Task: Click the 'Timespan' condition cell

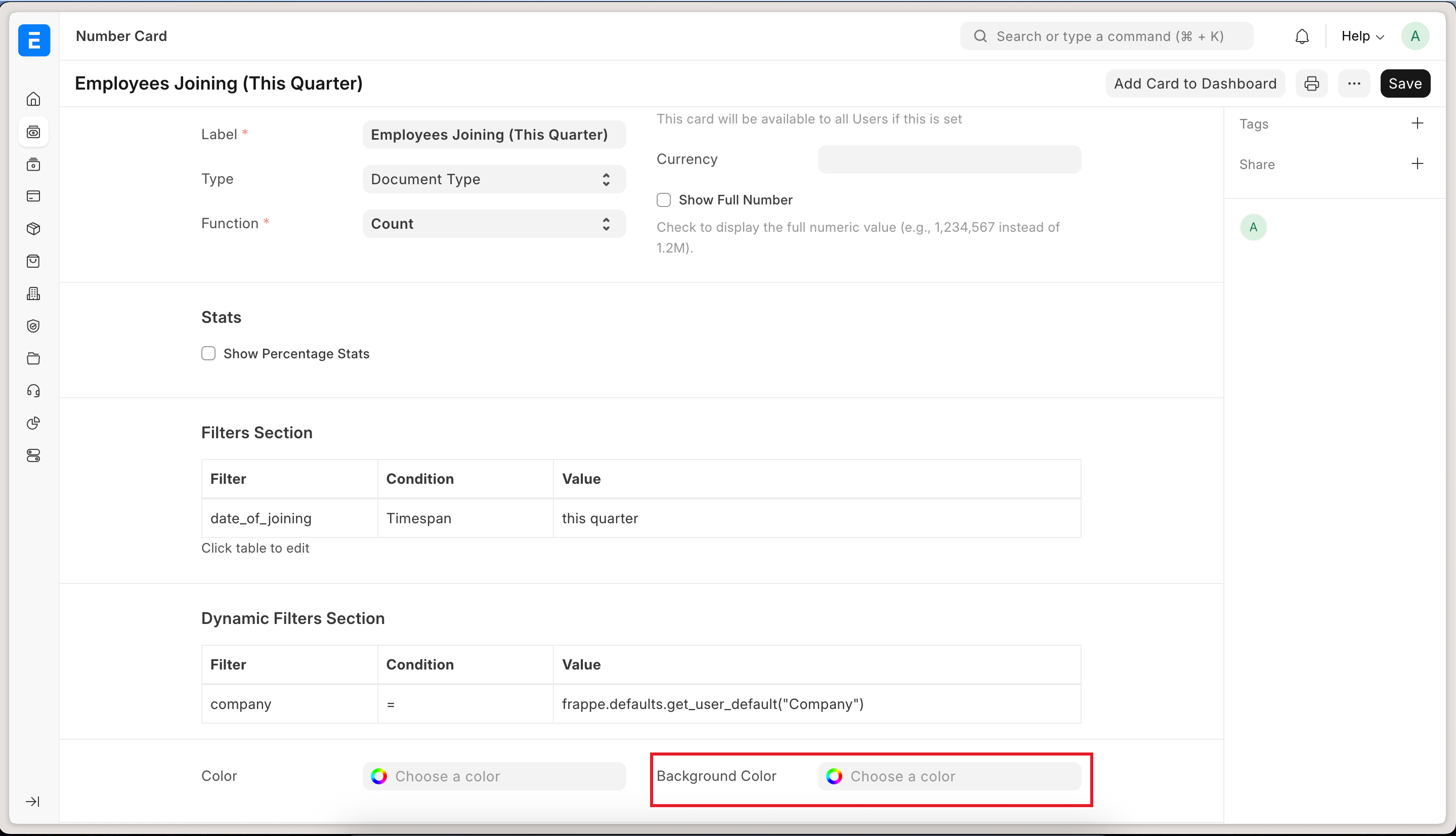Action: coord(465,519)
